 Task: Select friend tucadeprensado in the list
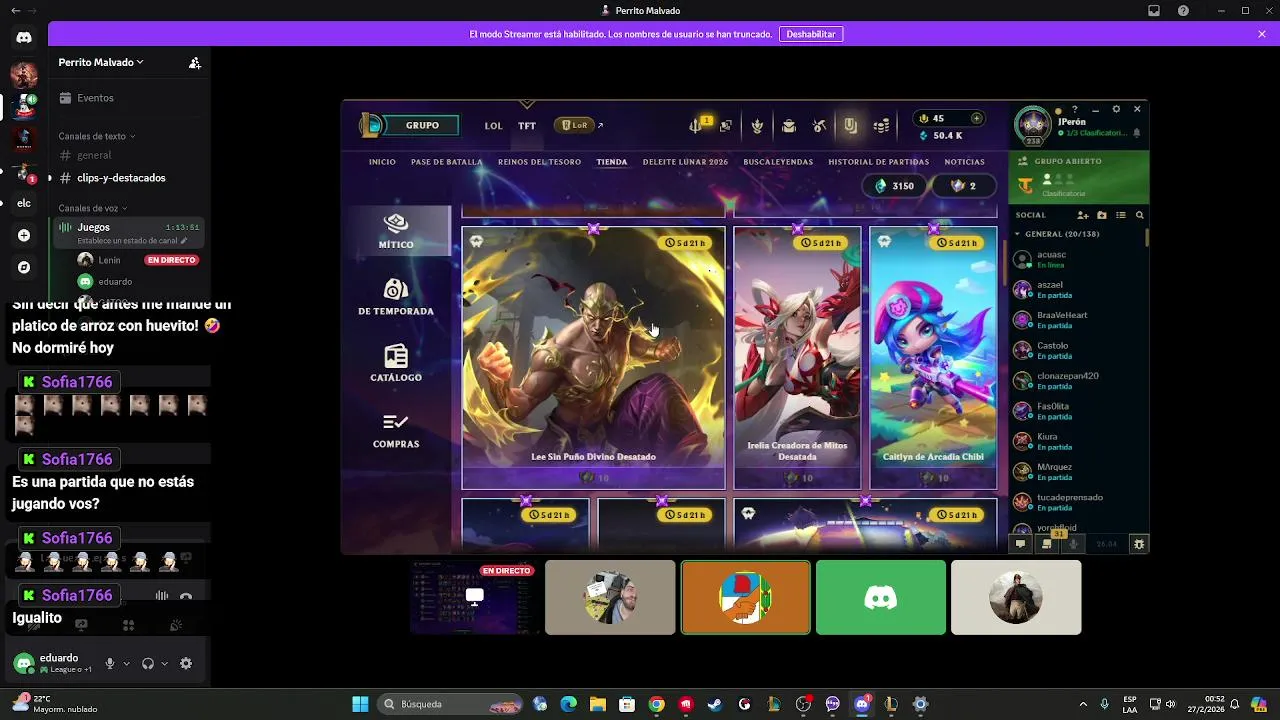1076,502
